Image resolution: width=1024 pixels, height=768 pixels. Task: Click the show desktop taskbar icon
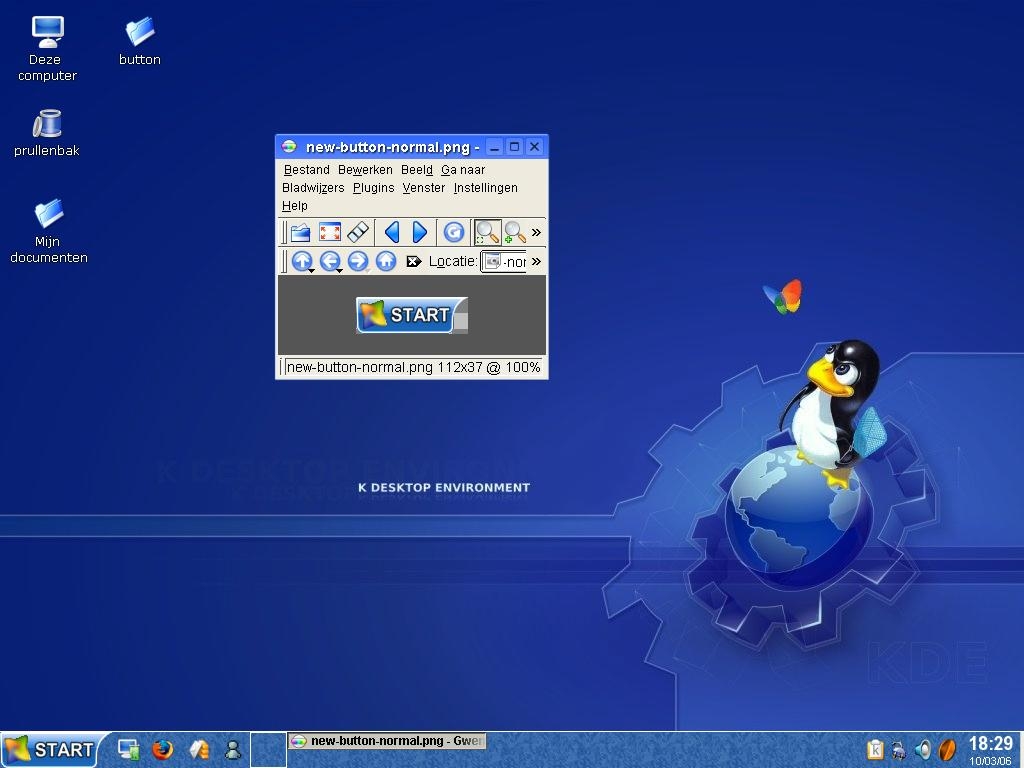[128, 749]
